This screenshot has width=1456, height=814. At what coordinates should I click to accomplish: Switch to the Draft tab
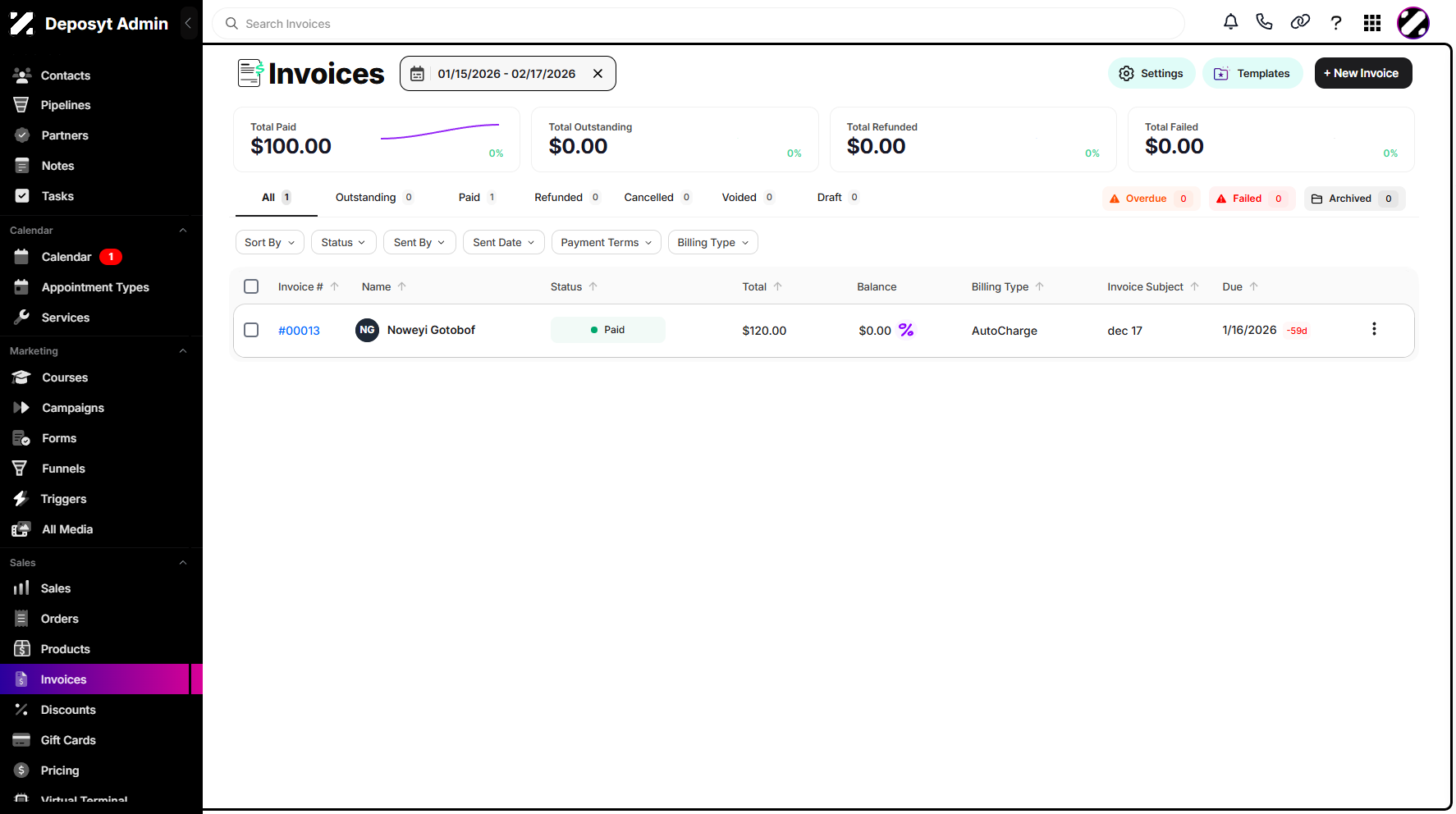tap(838, 198)
